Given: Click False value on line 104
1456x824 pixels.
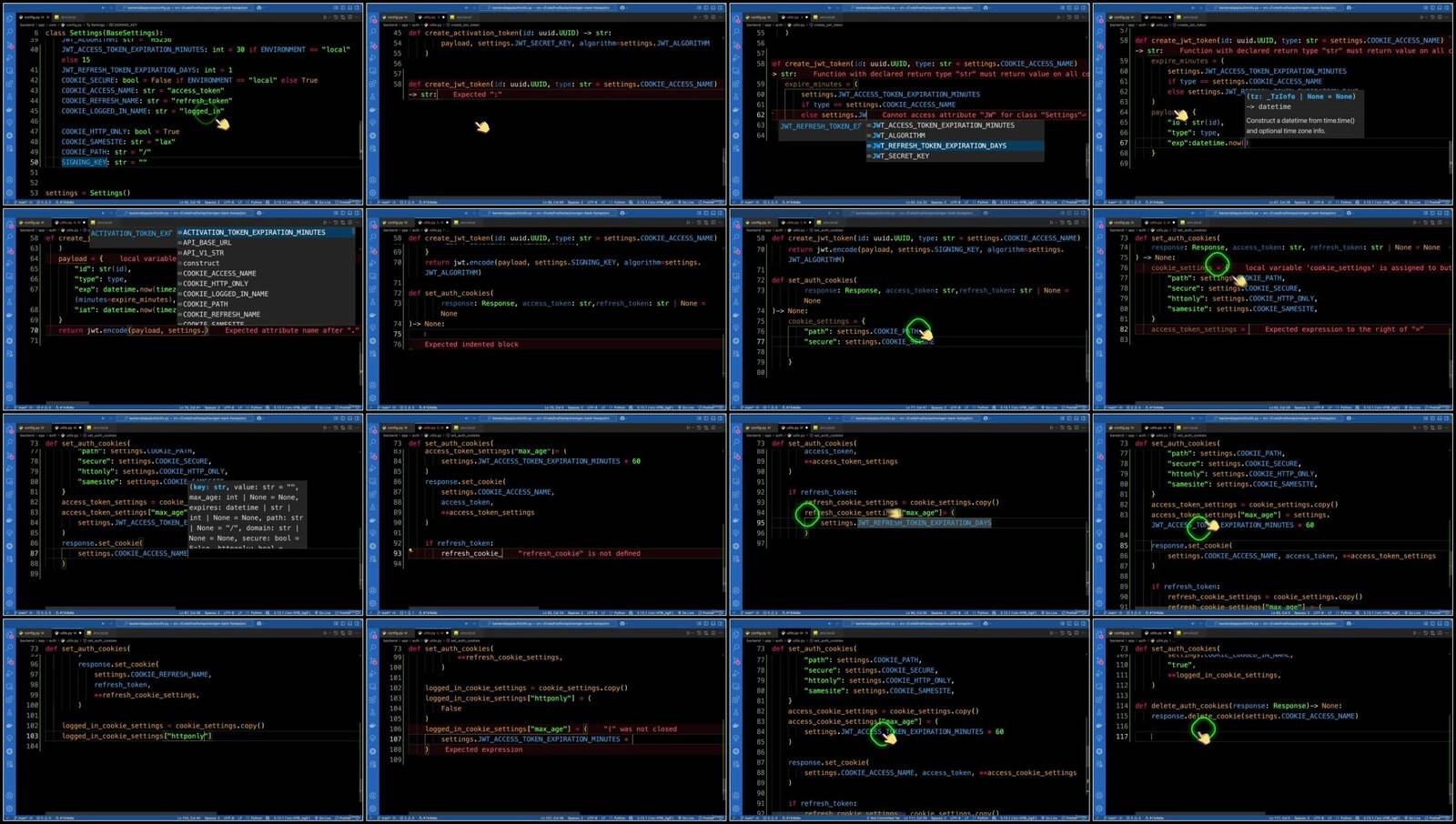Looking at the screenshot, I should pos(450,708).
